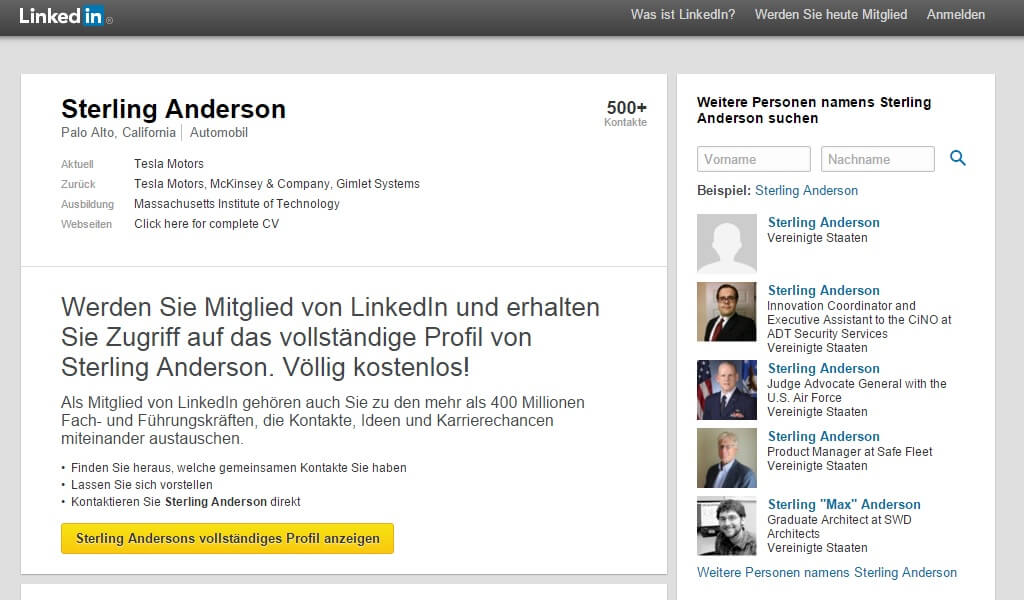1024x600 pixels.
Task: Open the example Sterling Anderson link
Action: (x=806, y=190)
